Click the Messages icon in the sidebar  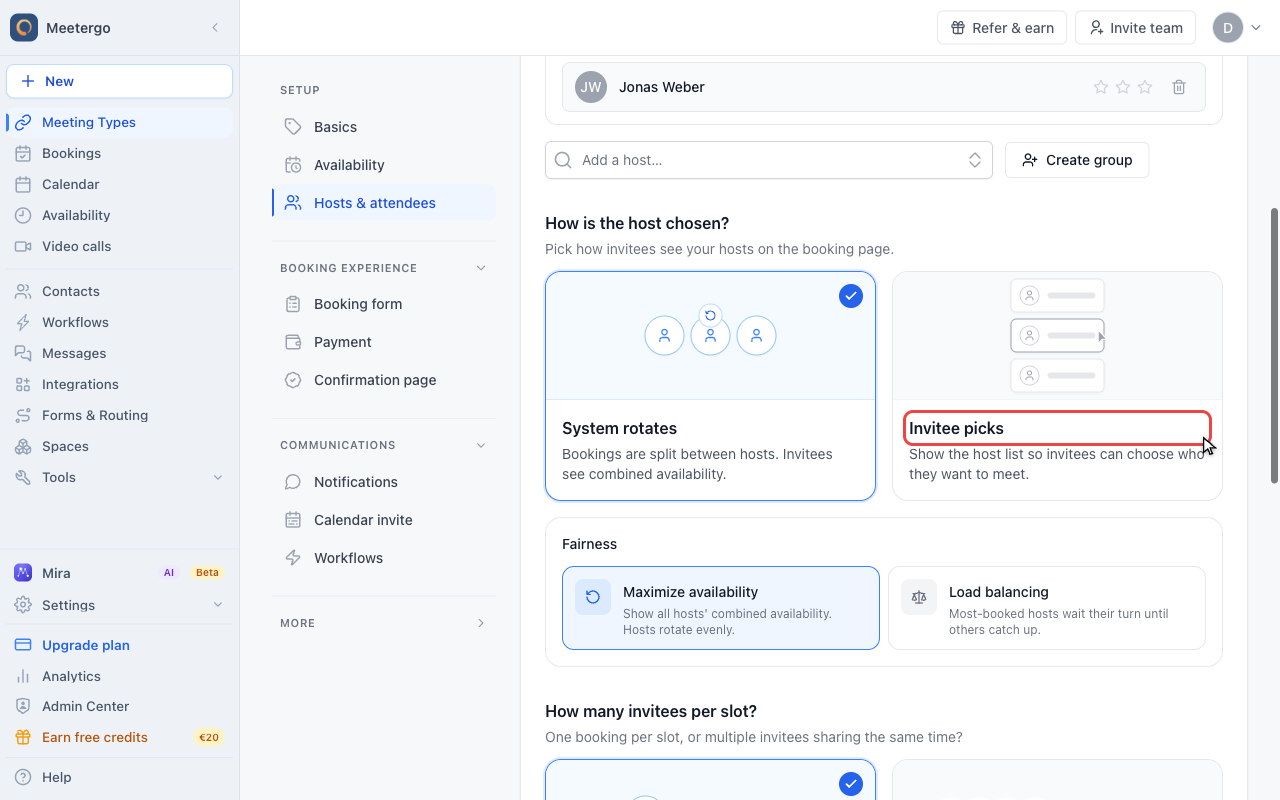23,353
